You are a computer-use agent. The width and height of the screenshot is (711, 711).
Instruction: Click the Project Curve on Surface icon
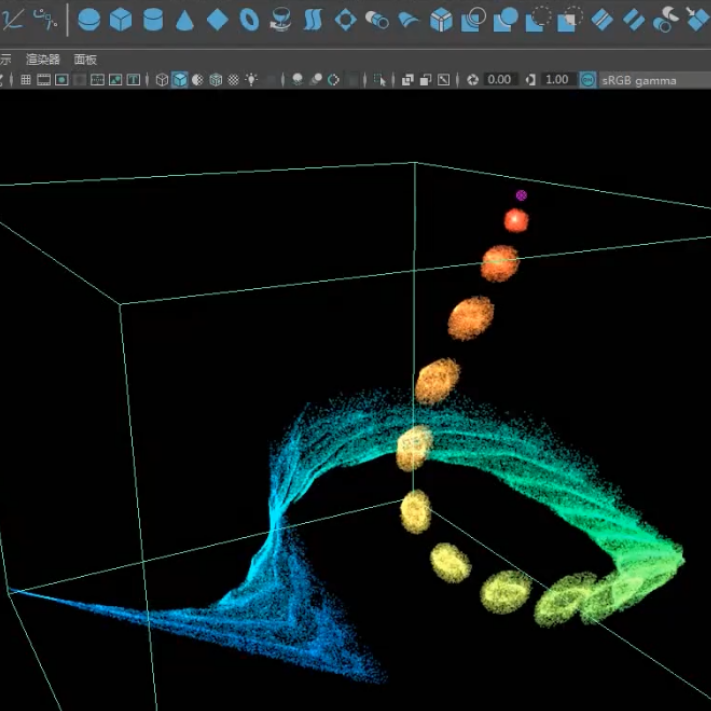(x=473, y=19)
